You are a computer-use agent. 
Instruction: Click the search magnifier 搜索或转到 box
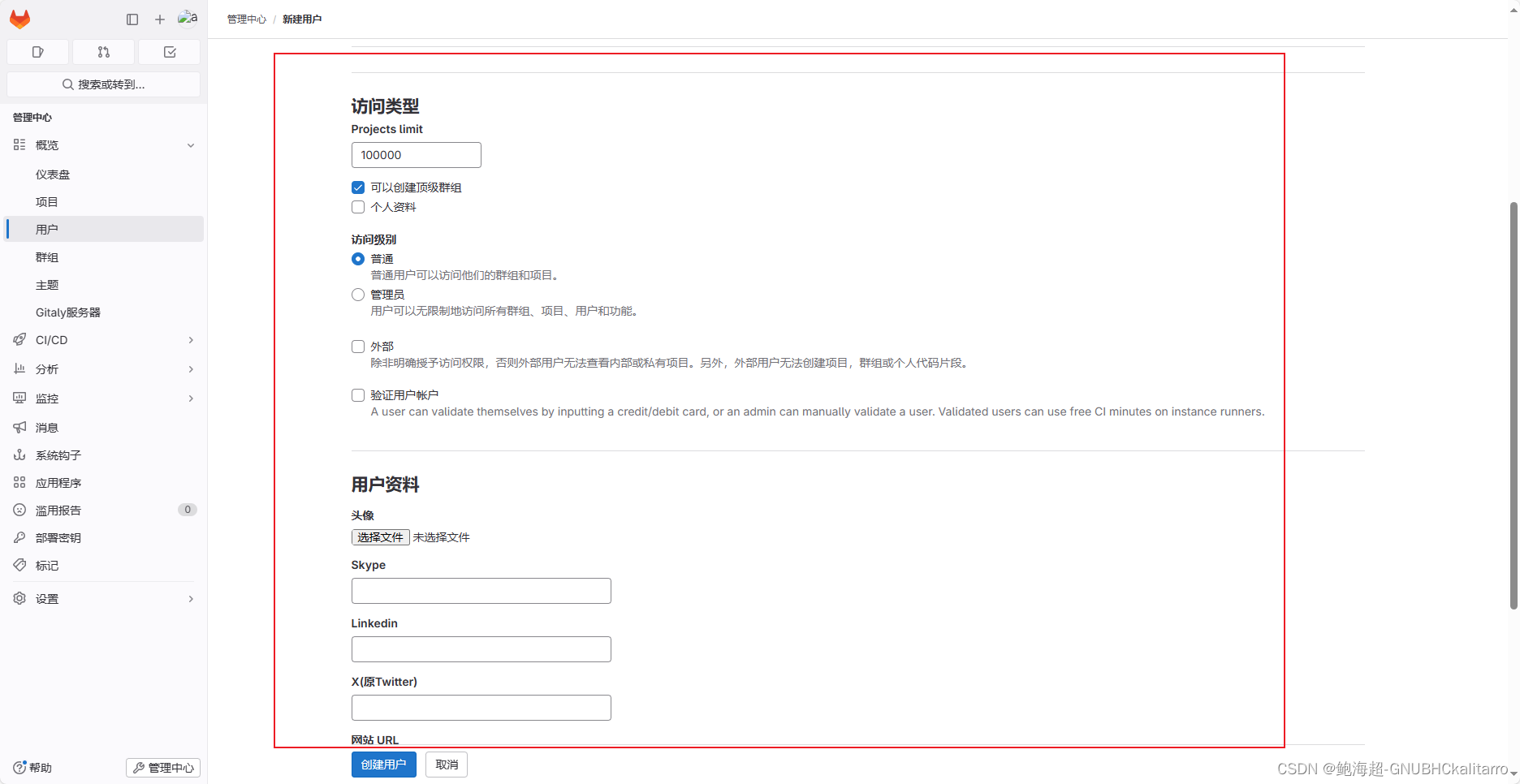[104, 84]
